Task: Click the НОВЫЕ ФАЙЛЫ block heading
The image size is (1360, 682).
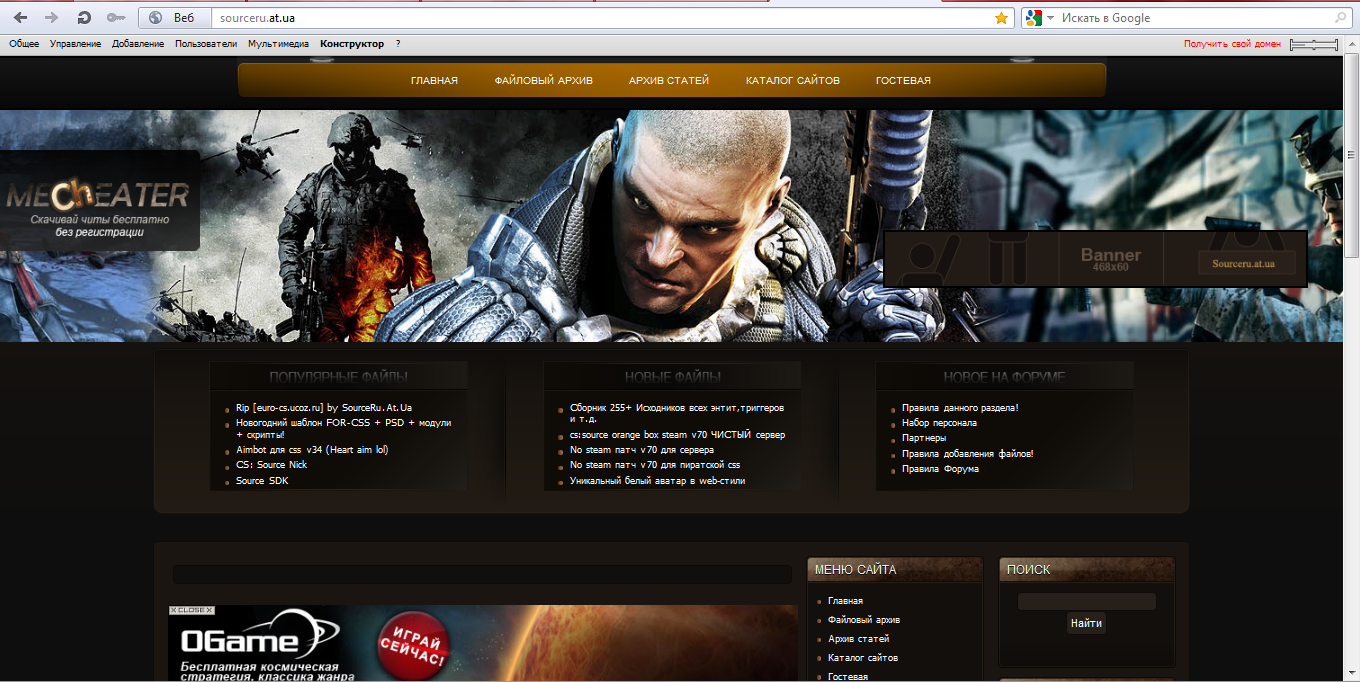Action: tap(672, 377)
